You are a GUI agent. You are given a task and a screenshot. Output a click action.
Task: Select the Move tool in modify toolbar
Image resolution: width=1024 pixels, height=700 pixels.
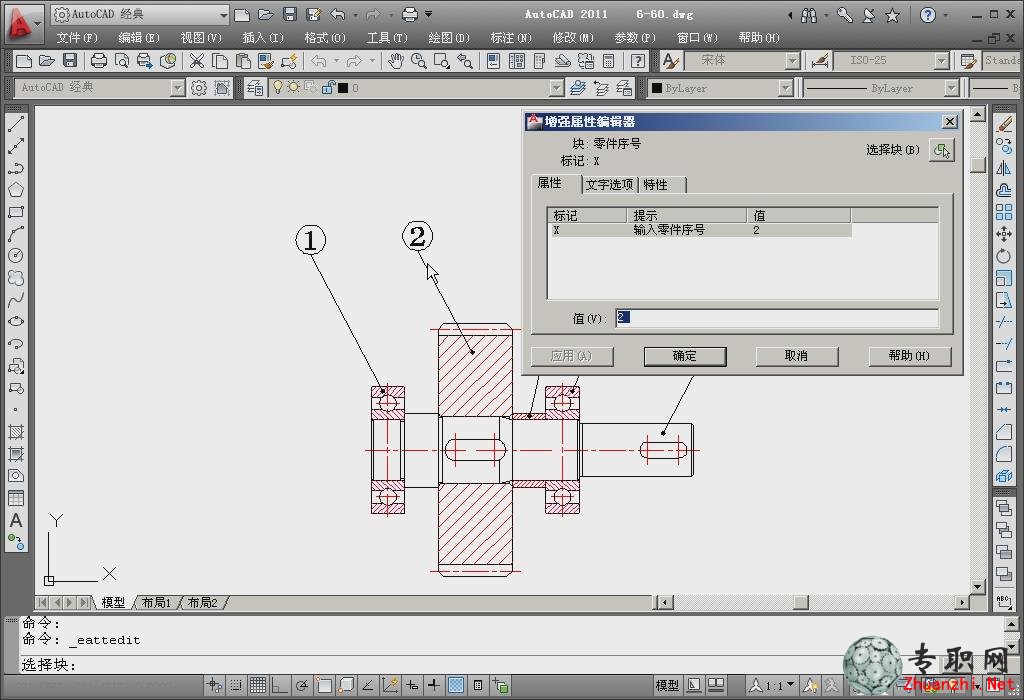[x=1004, y=234]
